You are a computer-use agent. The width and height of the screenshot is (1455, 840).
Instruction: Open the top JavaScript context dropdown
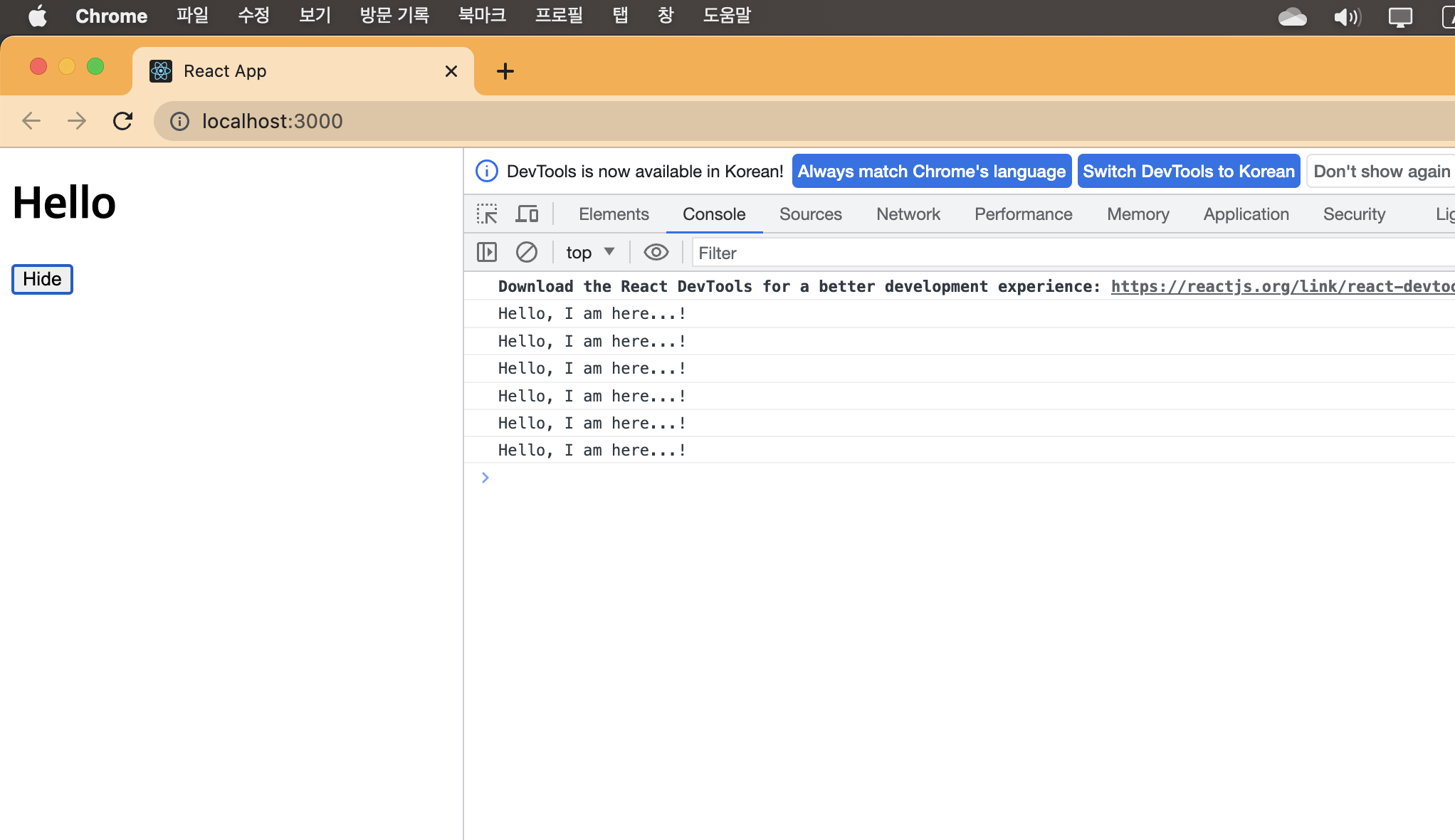(x=589, y=253)
